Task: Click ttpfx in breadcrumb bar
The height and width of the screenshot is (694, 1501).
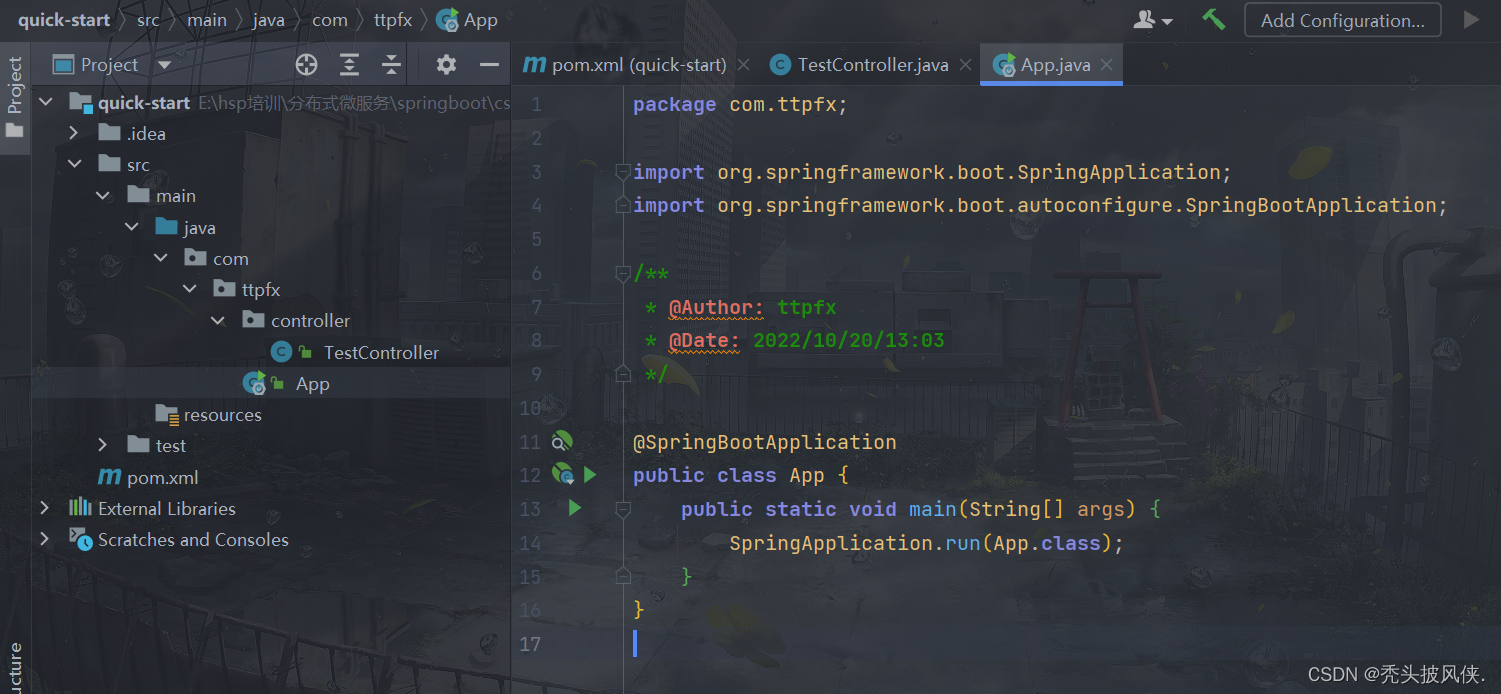Action: click(392, 20)
